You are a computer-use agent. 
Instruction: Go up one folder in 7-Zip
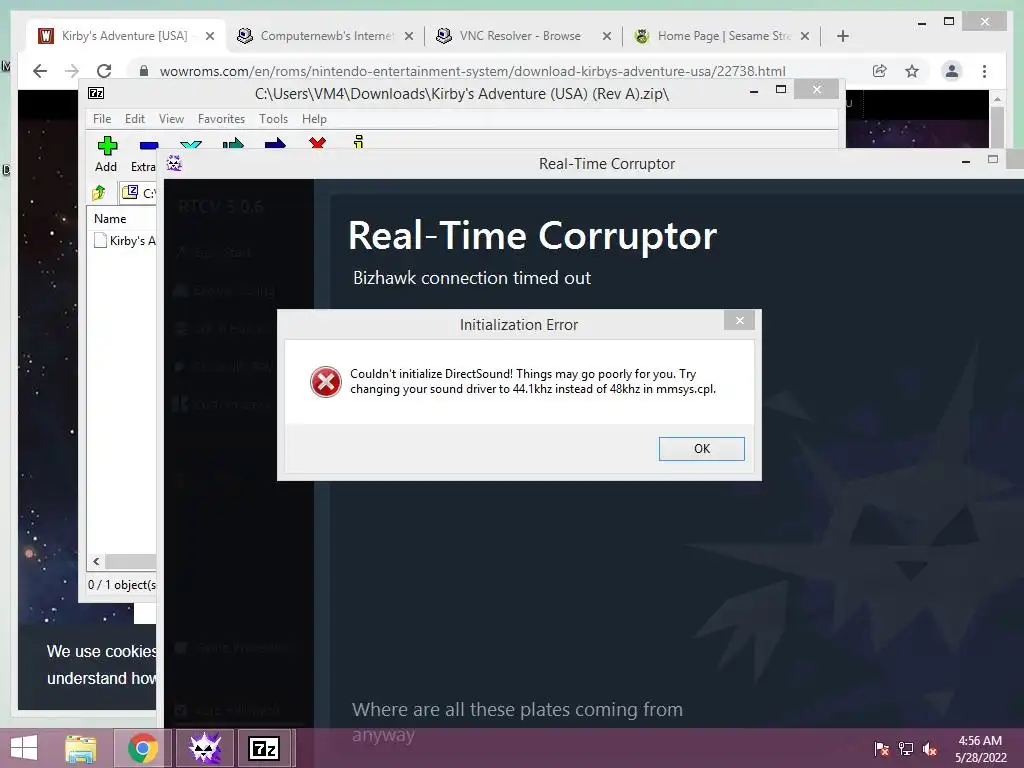coord(99,193)
